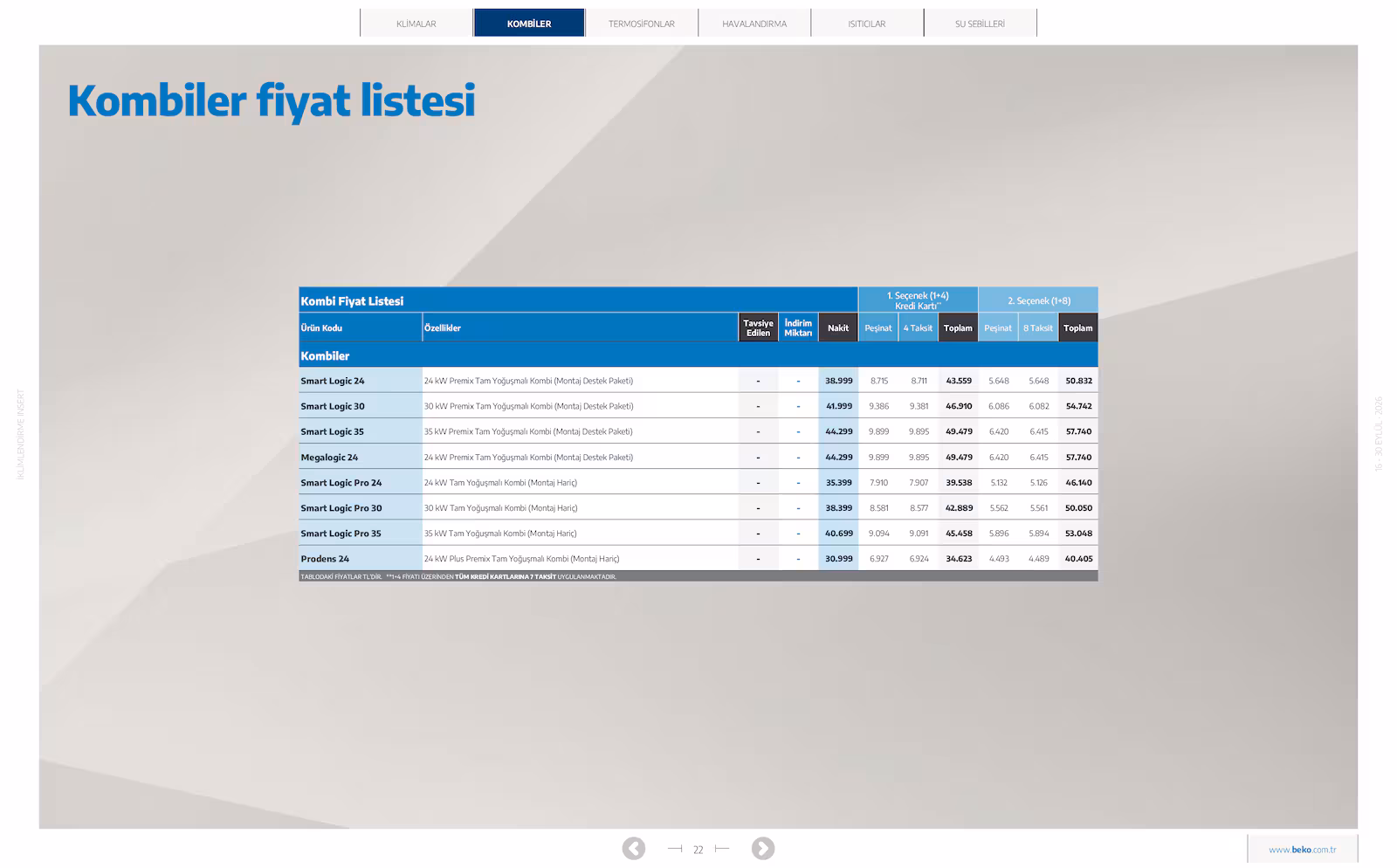The width and height of the screenshot is (1397, 868).
Task: Click cash price 38.399 for Smart Logic Pro 30
Action: tap(839, 508)
